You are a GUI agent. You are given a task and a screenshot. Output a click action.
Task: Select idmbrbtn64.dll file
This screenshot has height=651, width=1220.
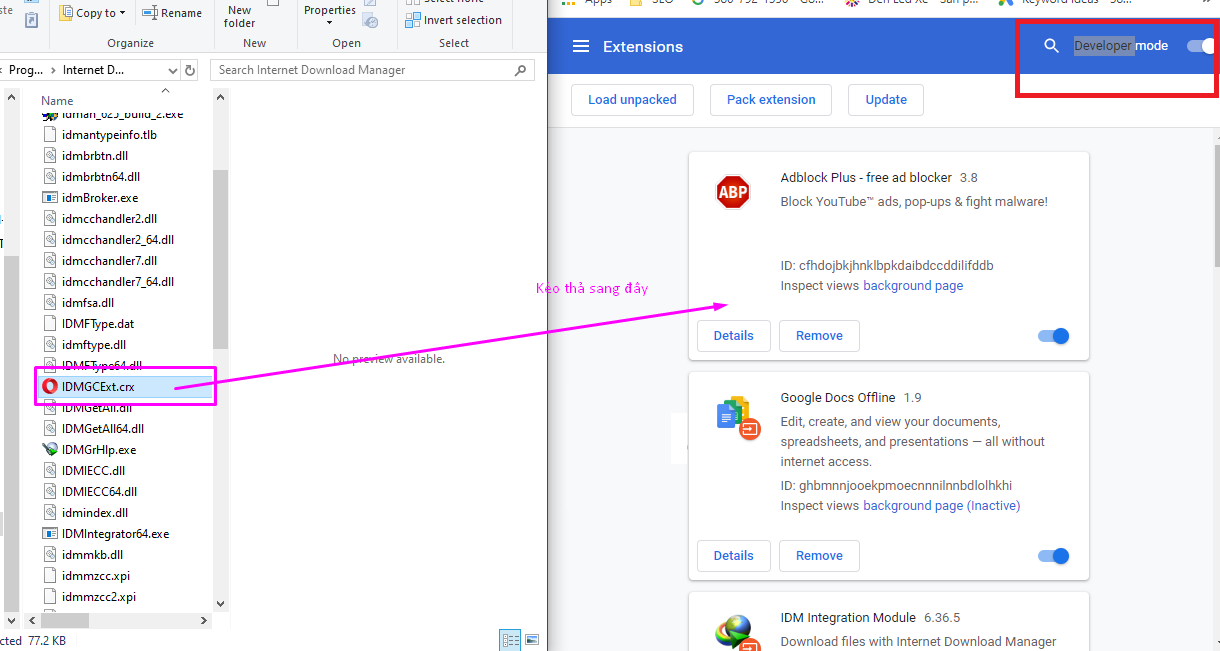click(101, 177)
